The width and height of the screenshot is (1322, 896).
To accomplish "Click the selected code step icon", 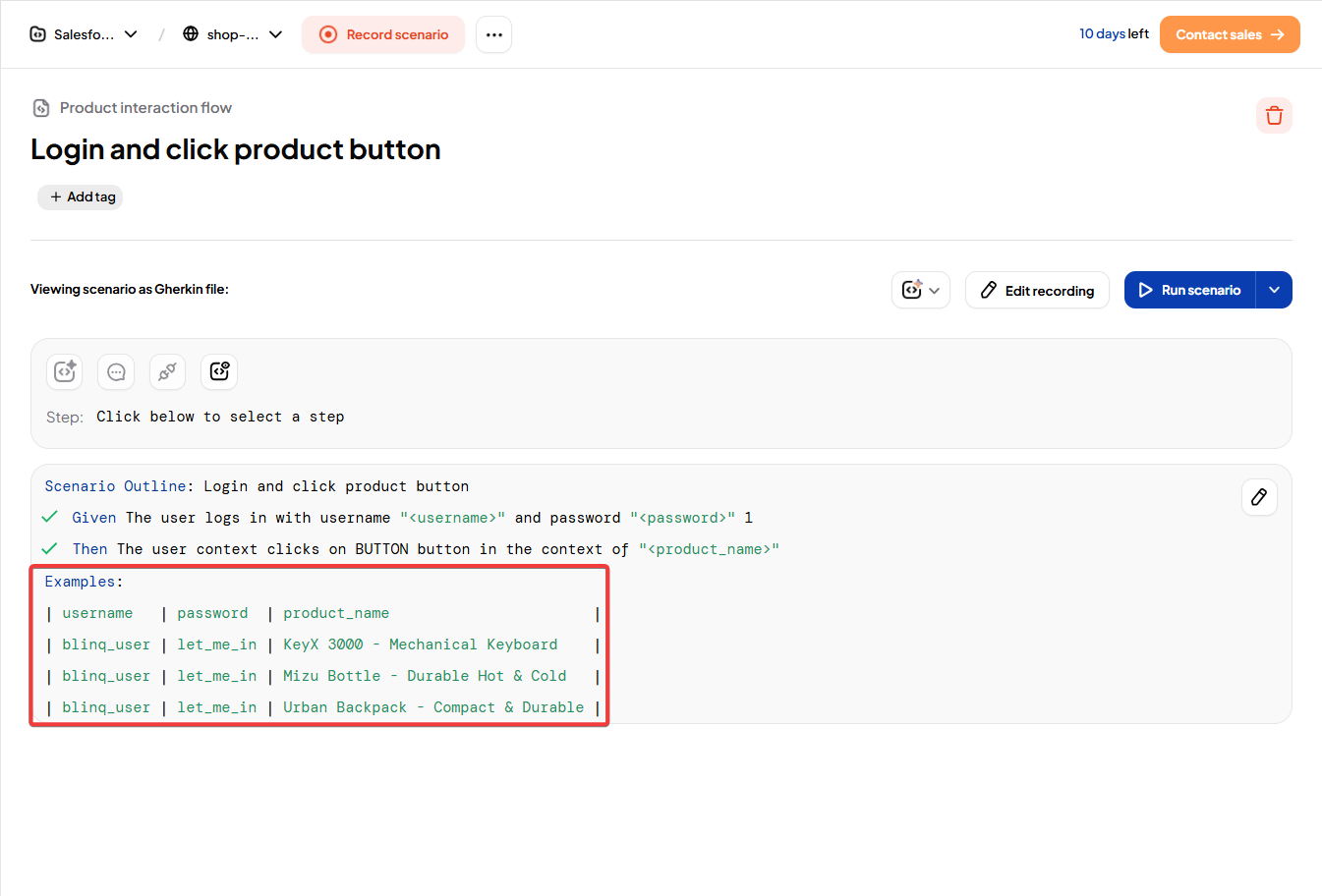I will (218, 371).
